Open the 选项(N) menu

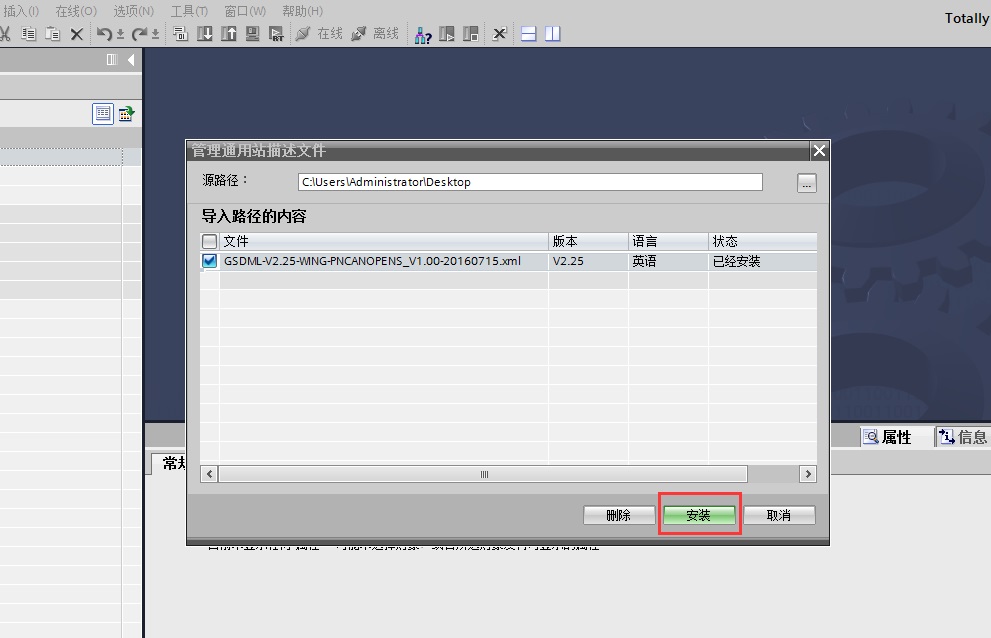(133, 11)
